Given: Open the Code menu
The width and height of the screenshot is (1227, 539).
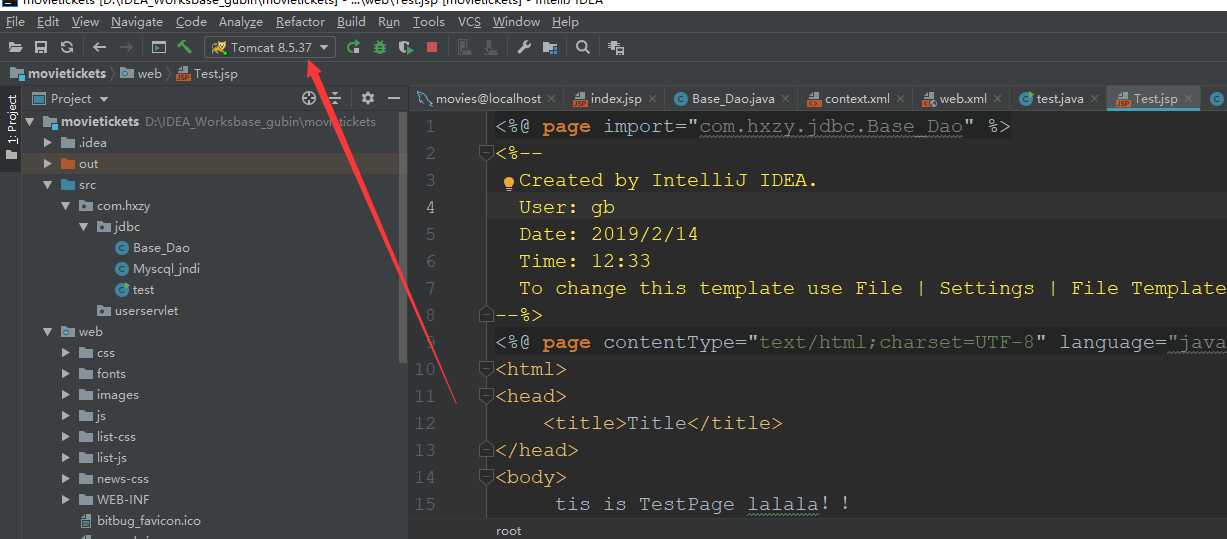Looking at the screenshot, I should click(191, 21).
